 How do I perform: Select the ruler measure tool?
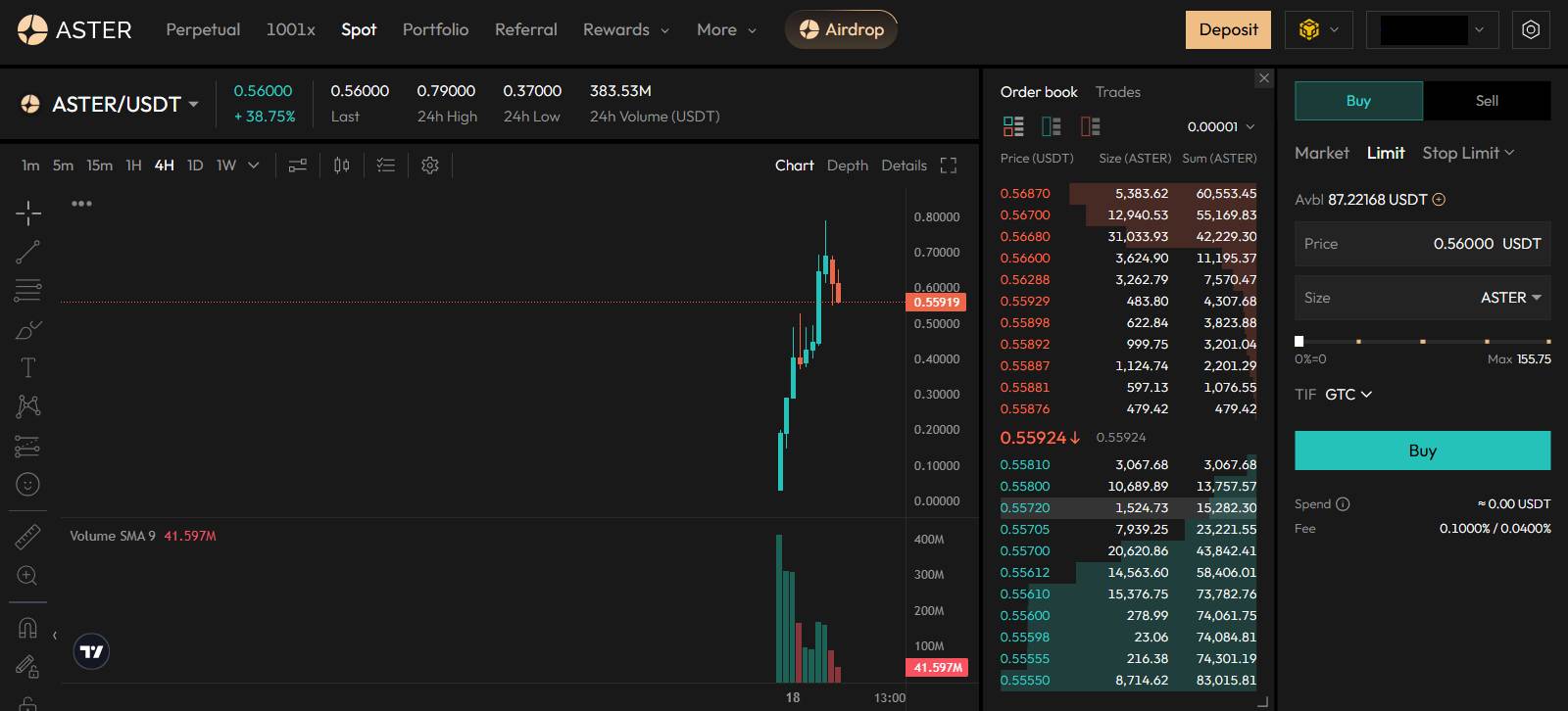28,537
